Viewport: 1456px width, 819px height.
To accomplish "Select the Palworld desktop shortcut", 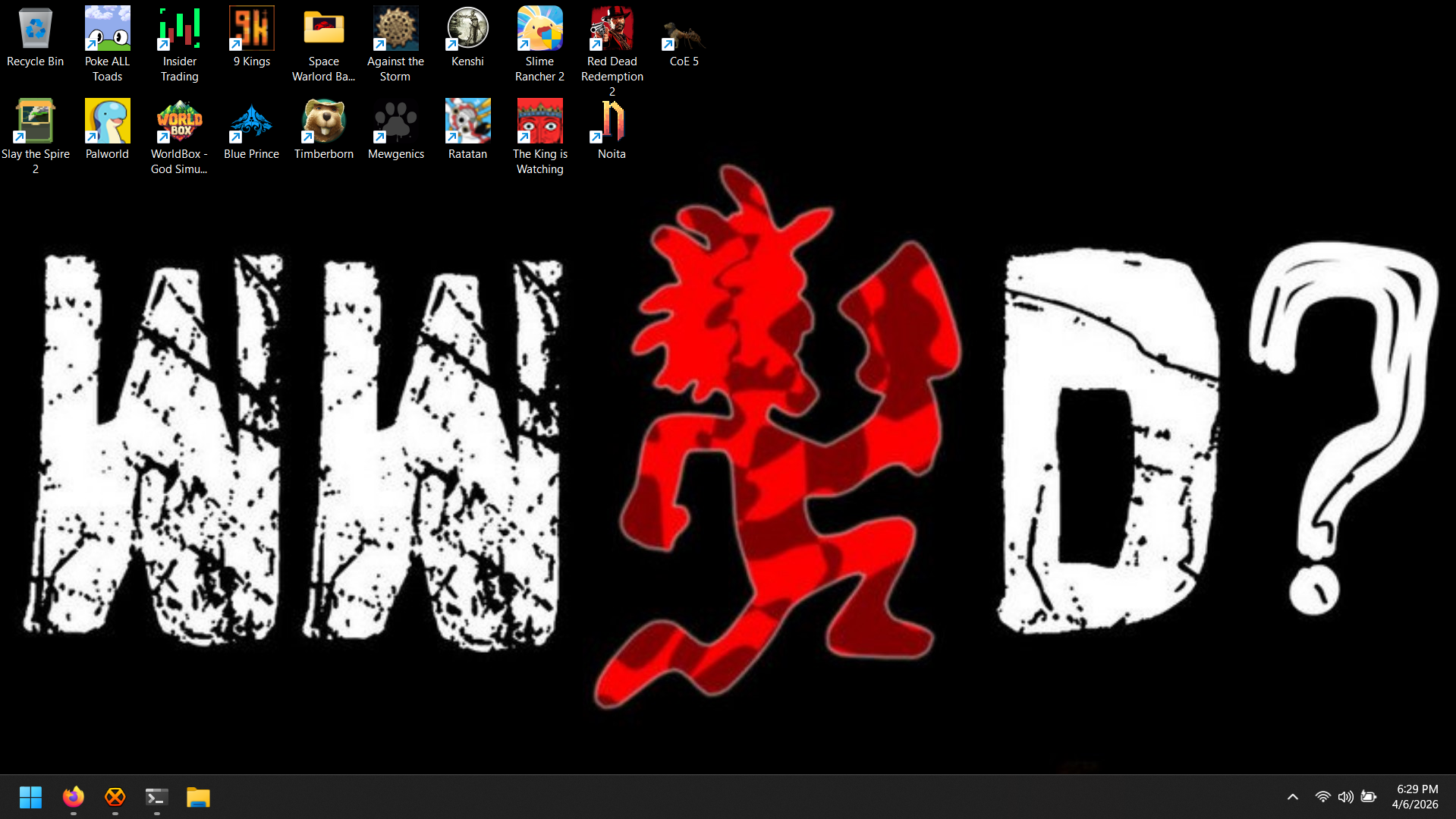I will (x=107, y=130).
